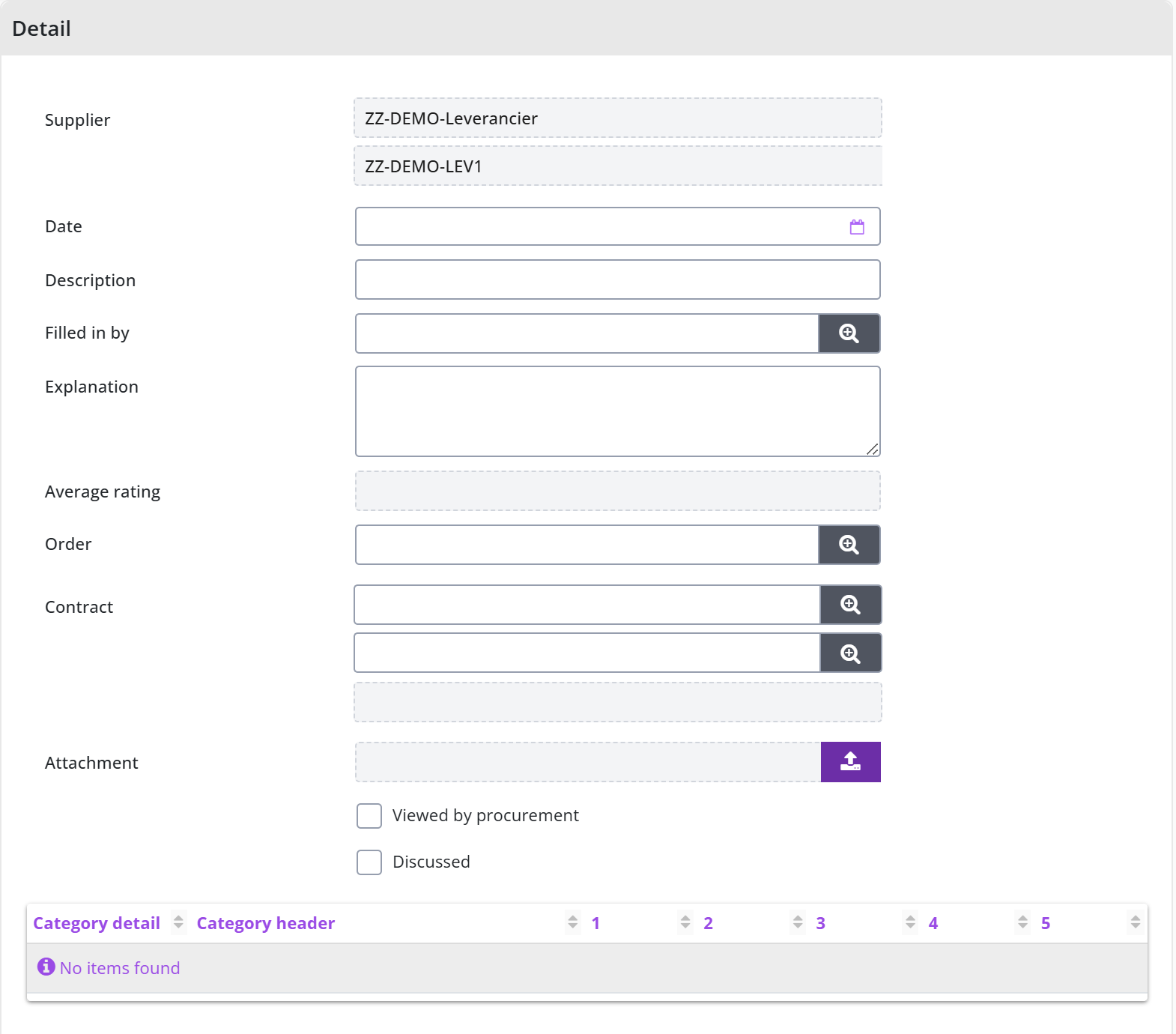
Task: Focus the Filled in by input field
Action: (x=587, y=333)
